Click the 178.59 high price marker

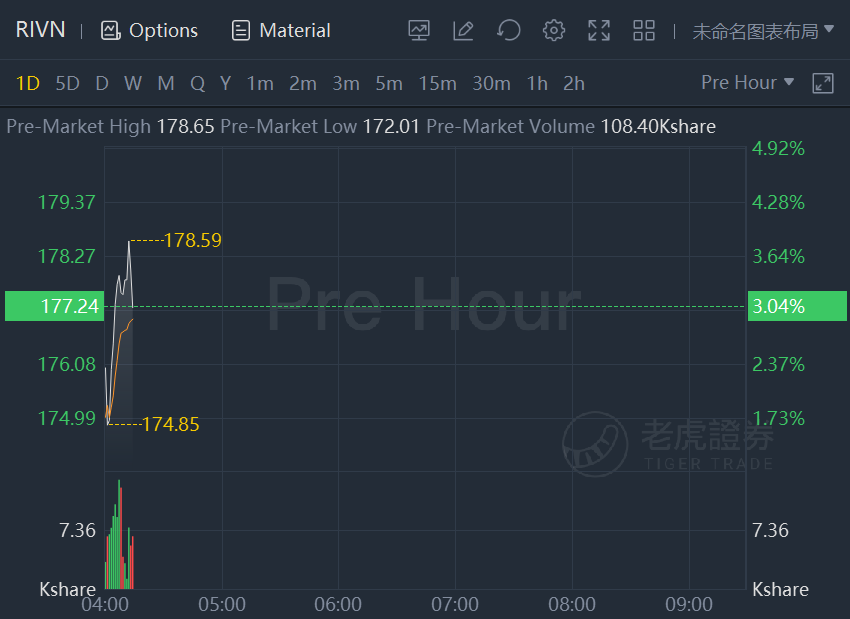192,240
